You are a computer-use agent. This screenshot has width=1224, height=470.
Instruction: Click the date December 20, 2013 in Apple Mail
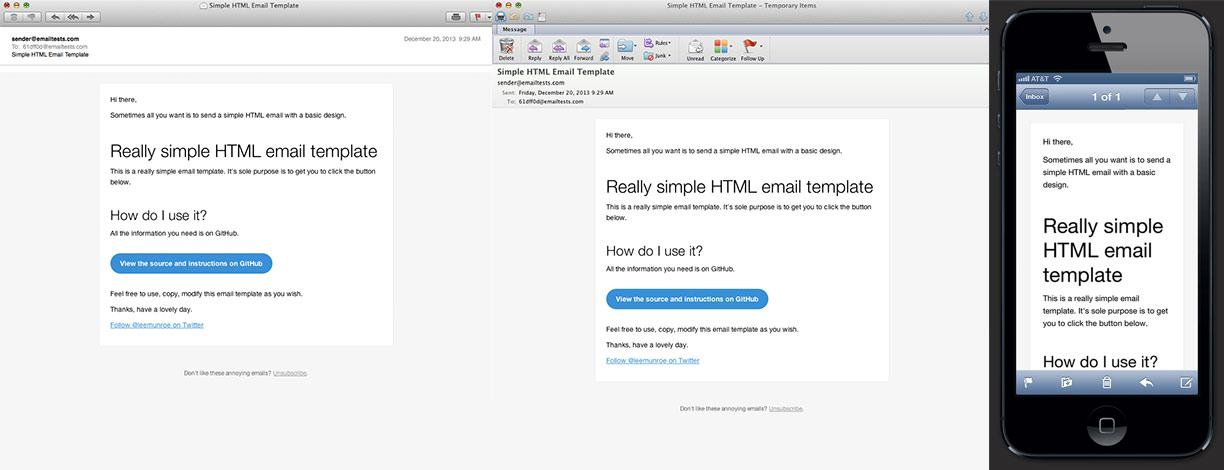(x=429, y=39)
